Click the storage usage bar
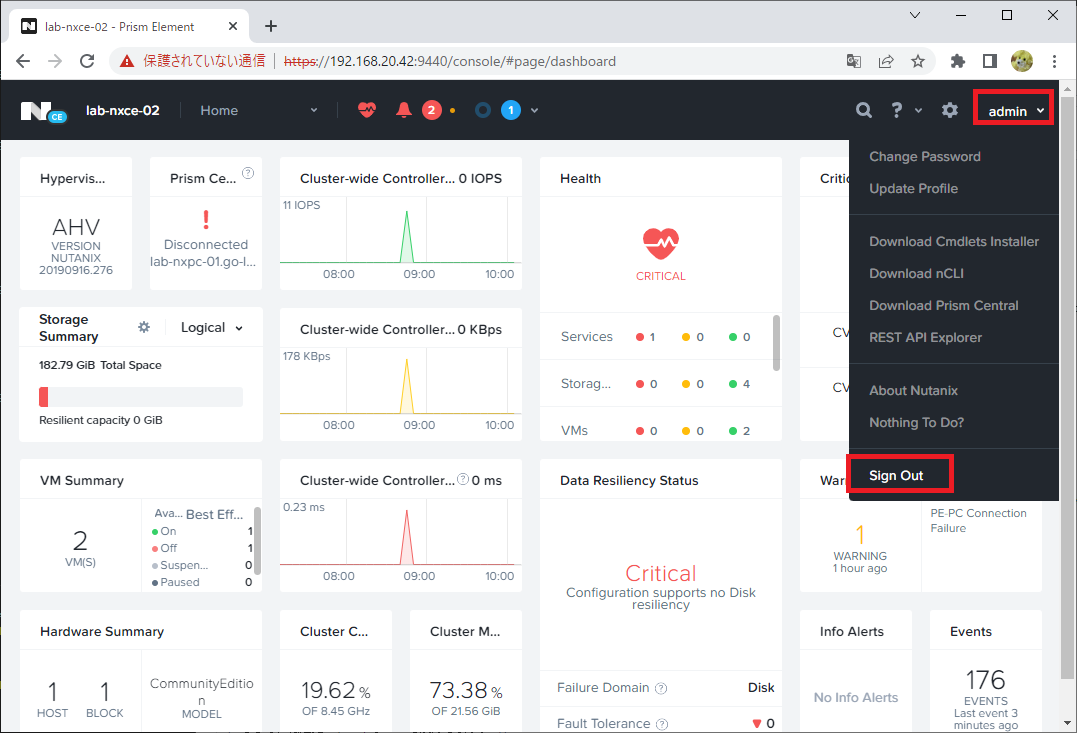This screenshot has height=733, width=1077. [x=141, y=397]
